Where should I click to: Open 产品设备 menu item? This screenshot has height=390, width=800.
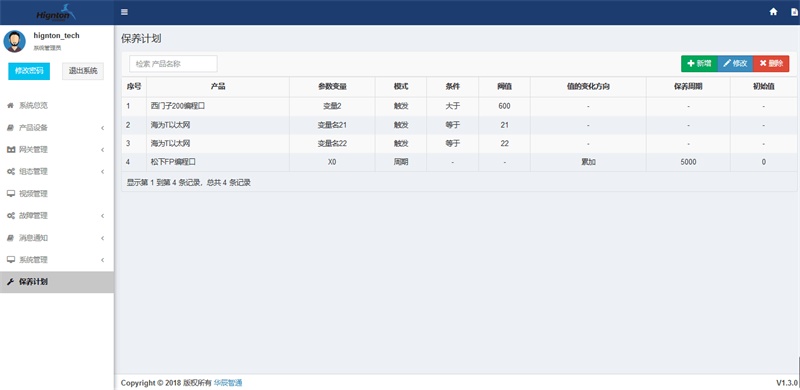[x=57, y=128]
